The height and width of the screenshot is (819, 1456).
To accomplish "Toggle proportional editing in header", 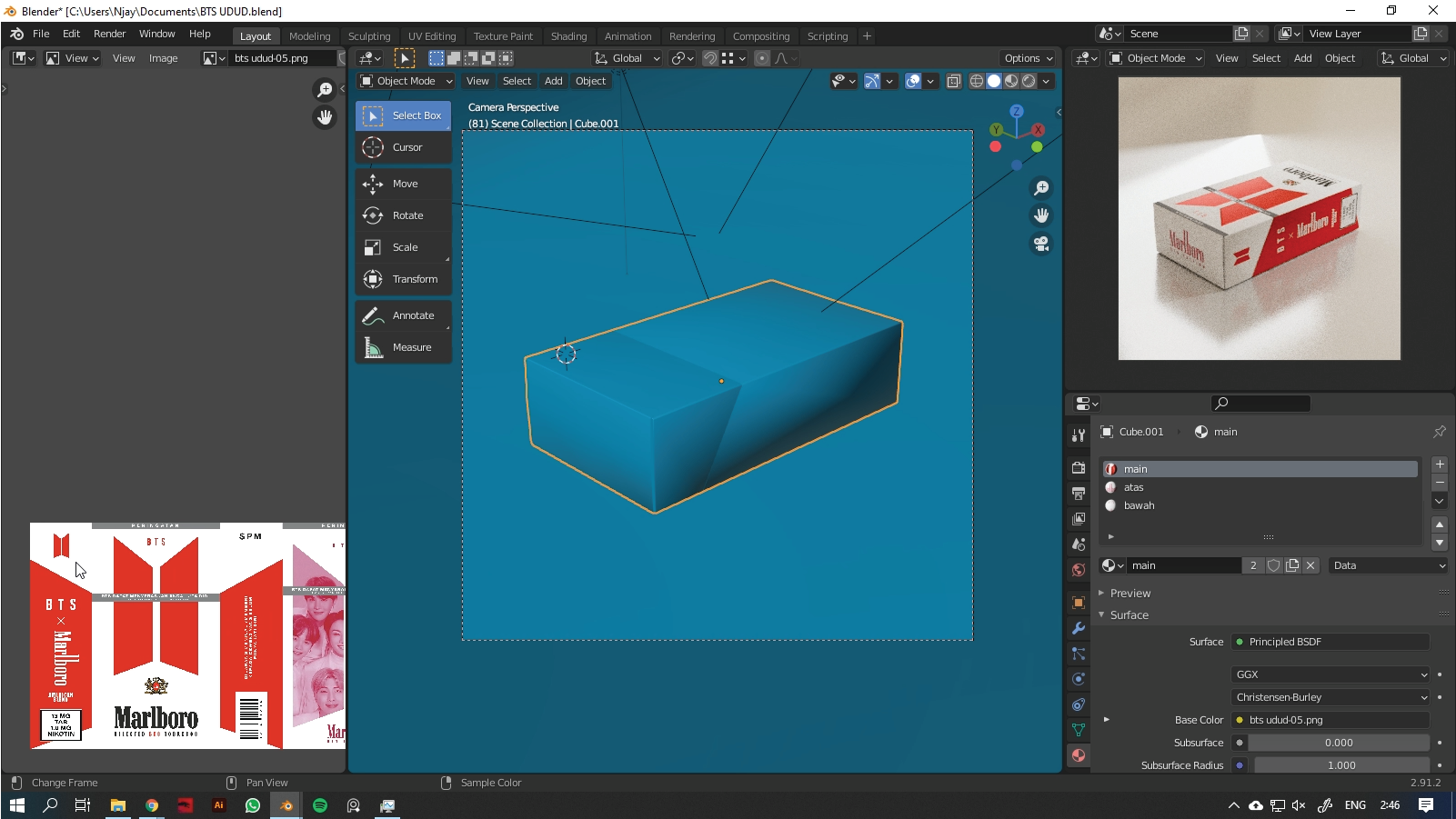I will coord(762,58).
